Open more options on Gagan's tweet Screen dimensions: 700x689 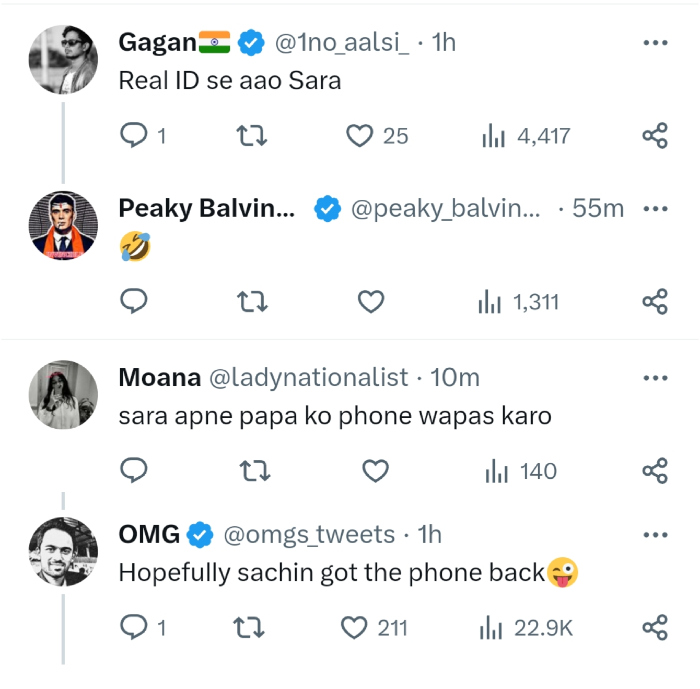point(654,43)
